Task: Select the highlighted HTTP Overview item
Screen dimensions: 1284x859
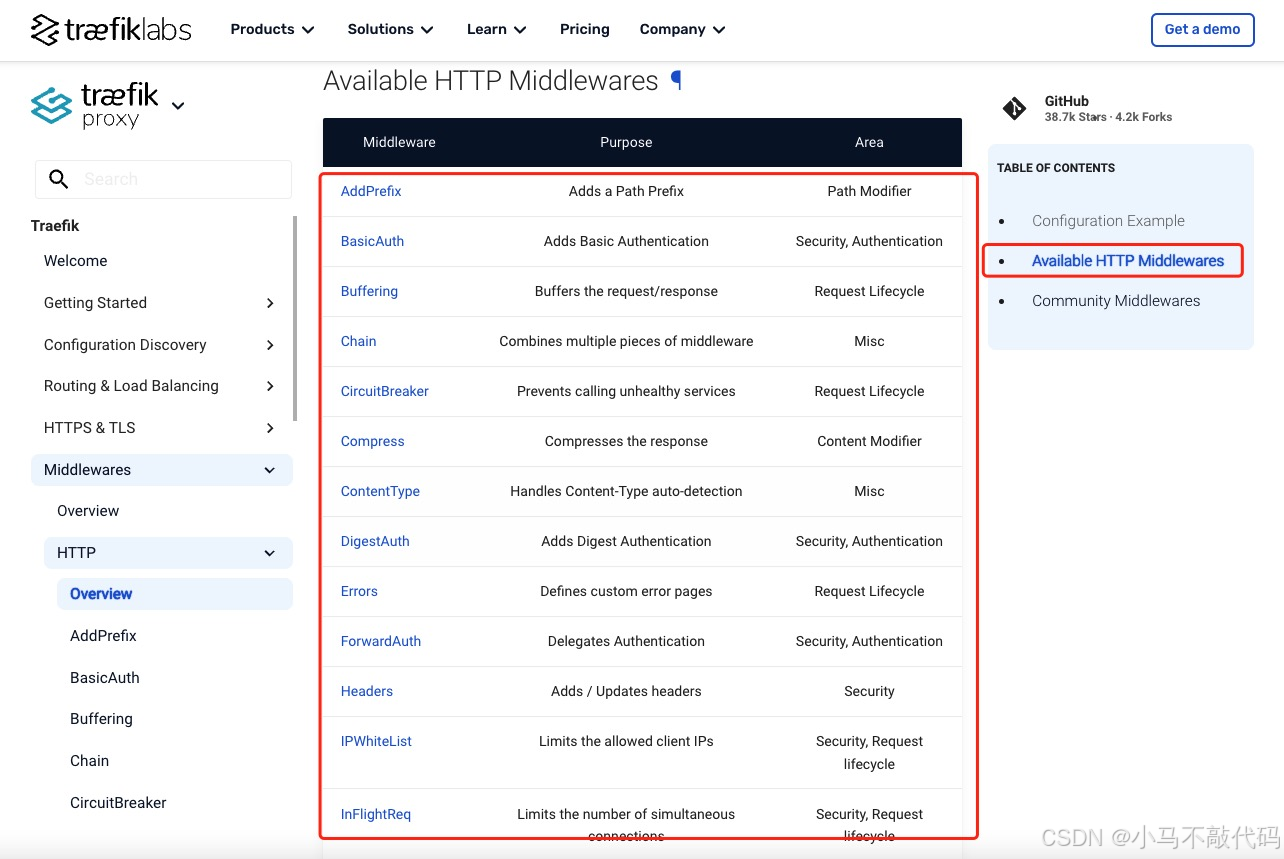Action: (x=175, y=594)
